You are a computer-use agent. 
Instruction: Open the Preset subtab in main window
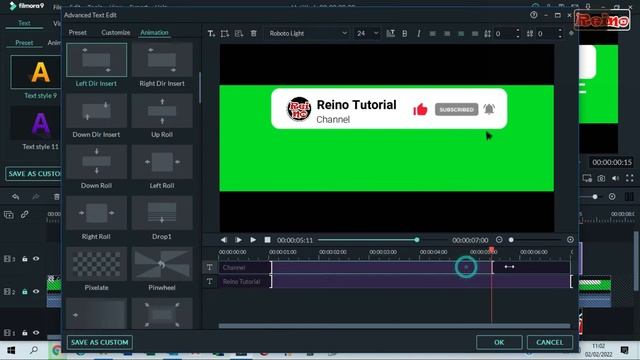pos(24,43)
